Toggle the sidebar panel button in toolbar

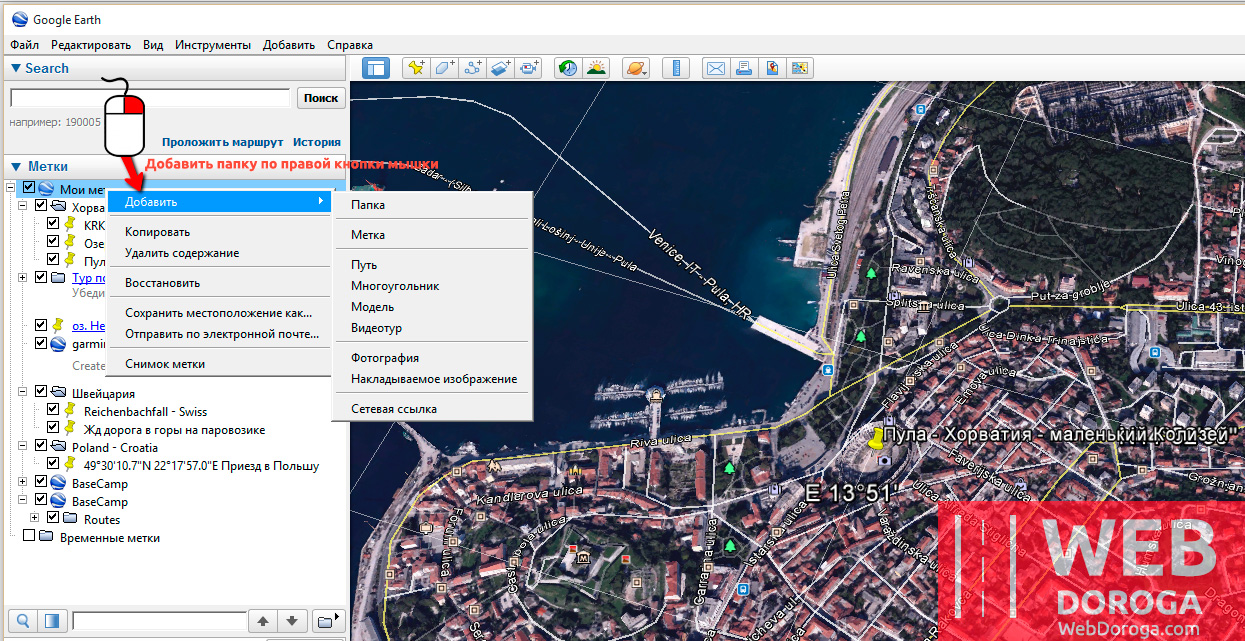click(375, 68)
